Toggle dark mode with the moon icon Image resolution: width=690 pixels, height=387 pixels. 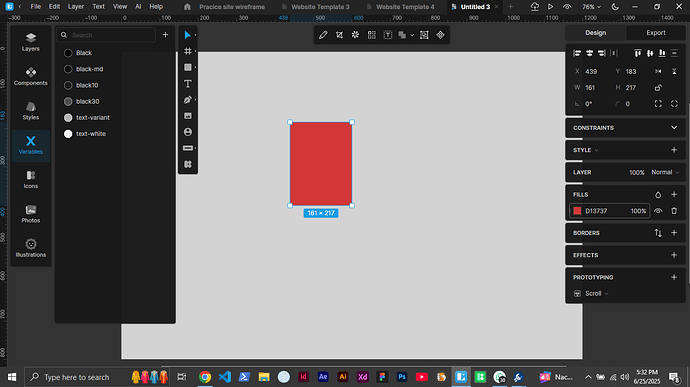click(x=615, y=7)
